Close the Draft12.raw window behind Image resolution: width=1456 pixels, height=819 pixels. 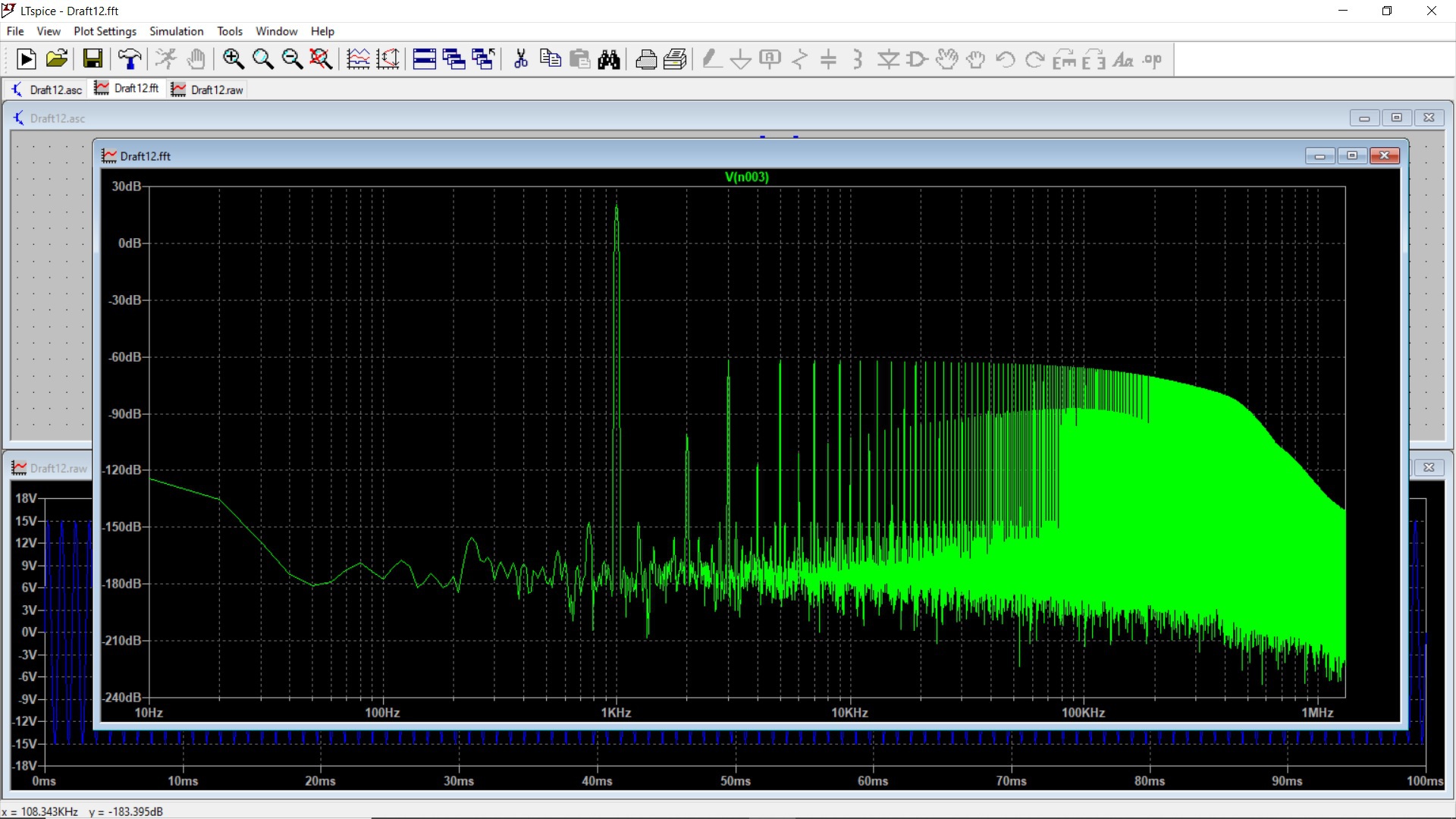coord(1429,467)
